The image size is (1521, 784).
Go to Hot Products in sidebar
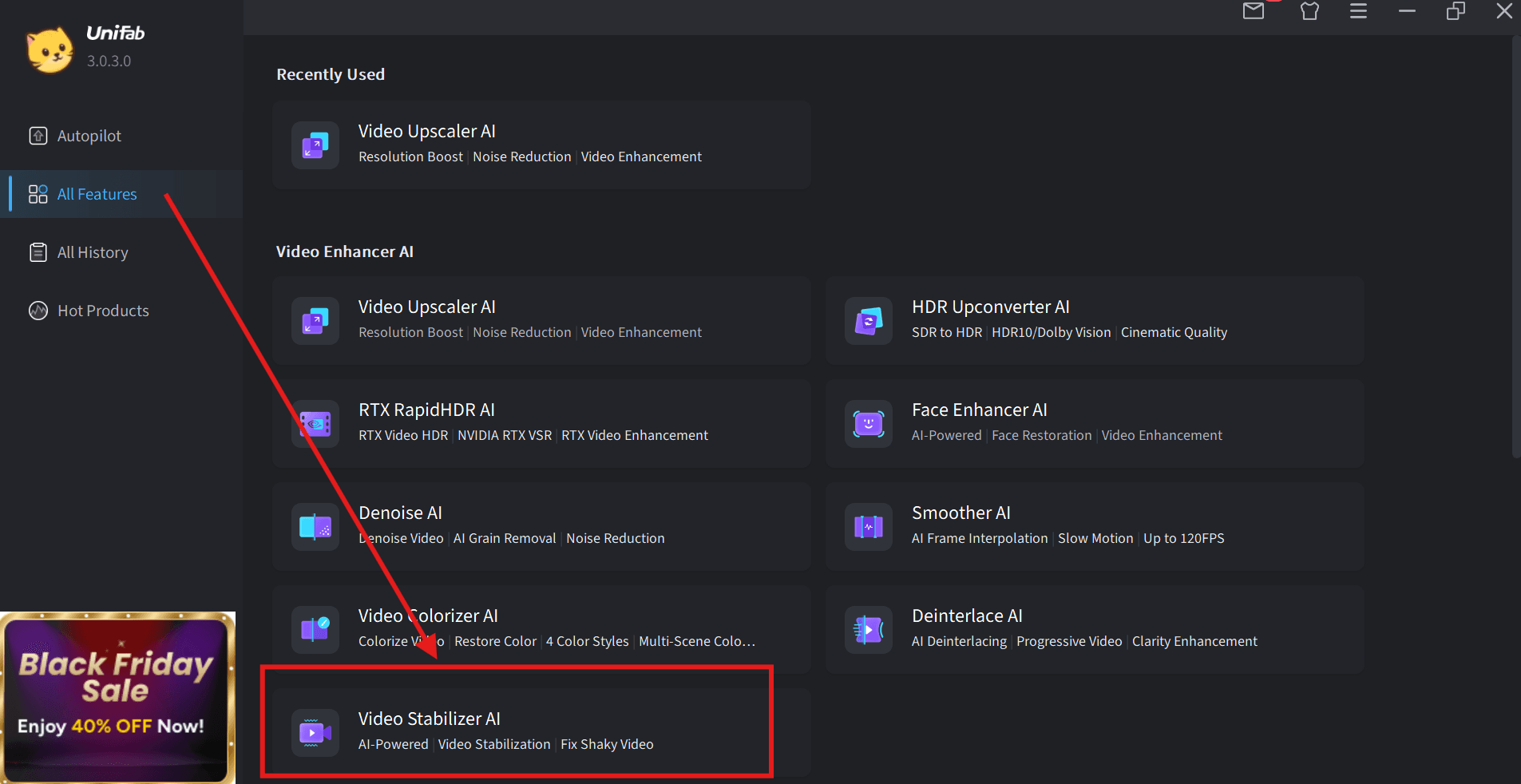pos(102,311)
